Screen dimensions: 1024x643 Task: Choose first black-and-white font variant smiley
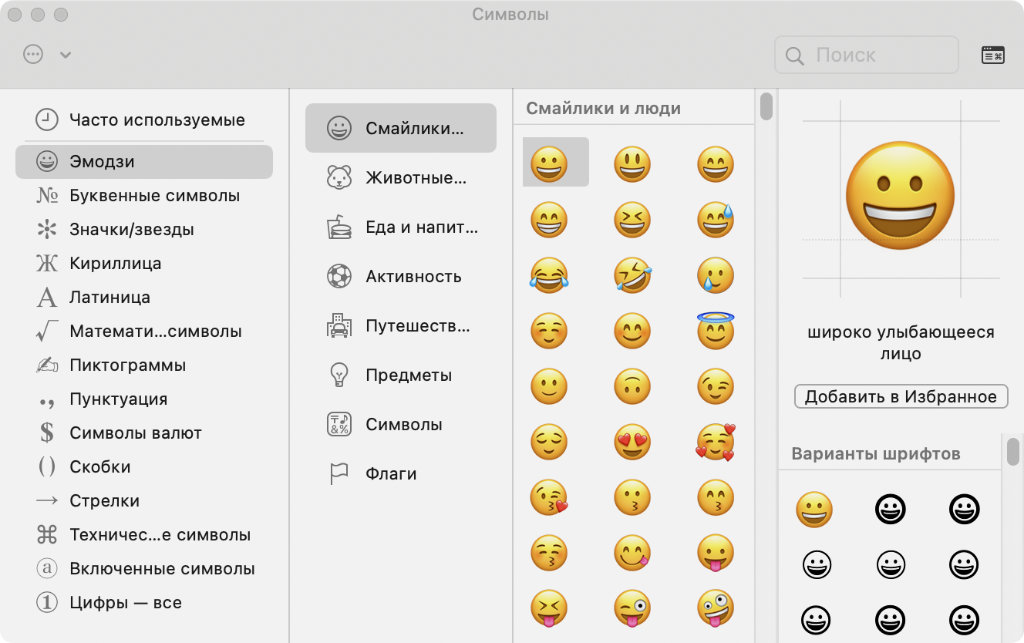coord(890,510)
